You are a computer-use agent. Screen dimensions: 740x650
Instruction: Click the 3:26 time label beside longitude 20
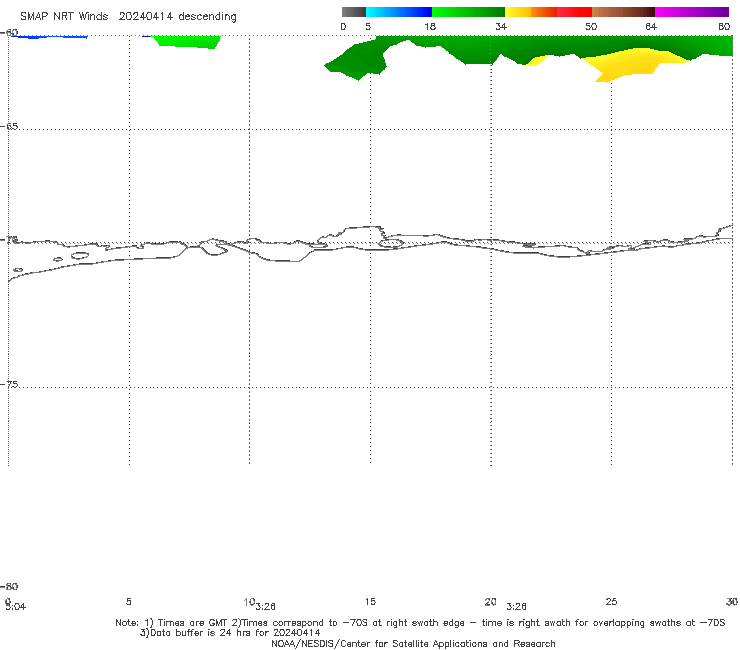pyautogui.click(x=516, y=607)
